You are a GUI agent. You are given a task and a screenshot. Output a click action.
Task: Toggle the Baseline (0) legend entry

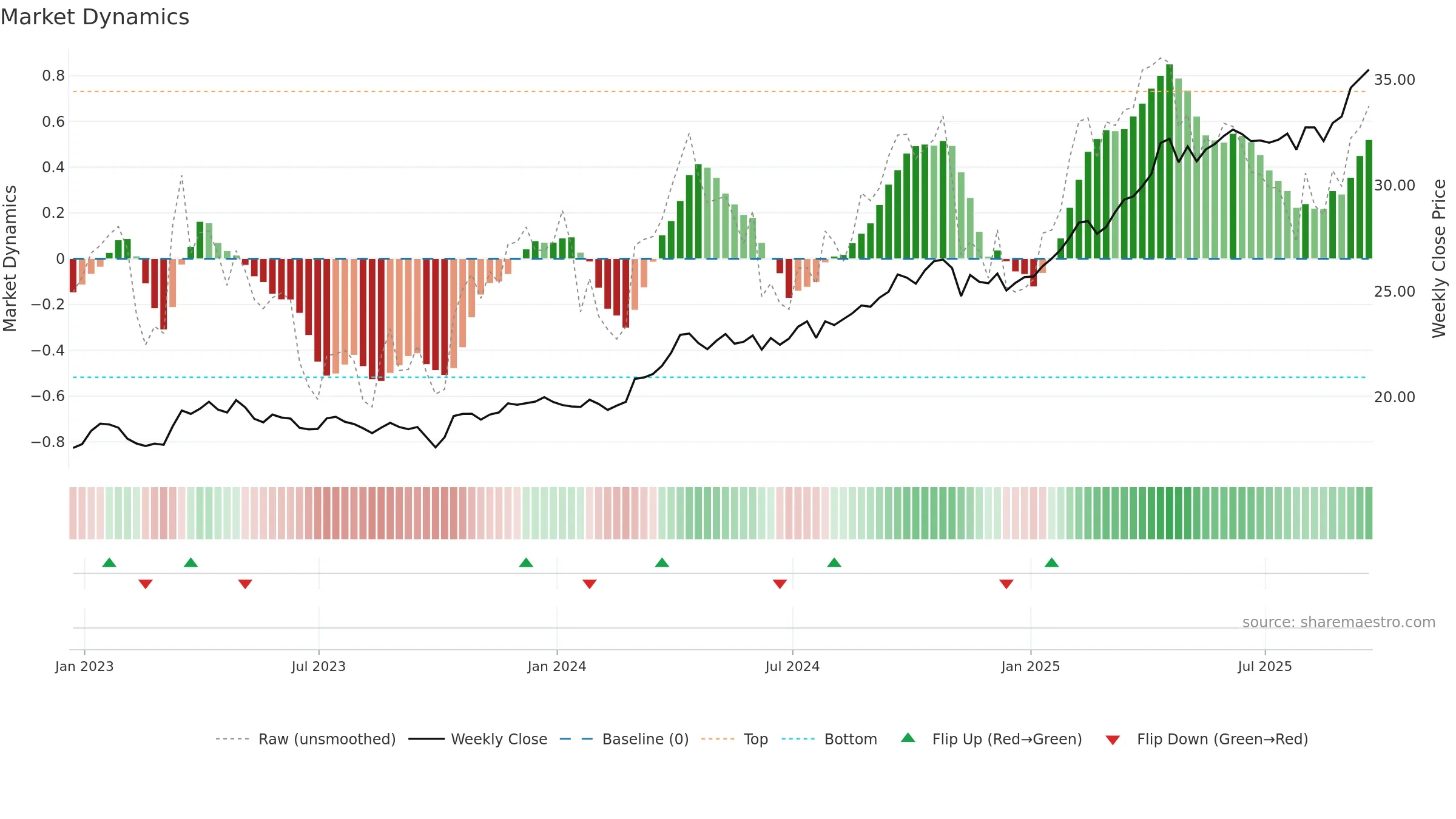point(624,739)
